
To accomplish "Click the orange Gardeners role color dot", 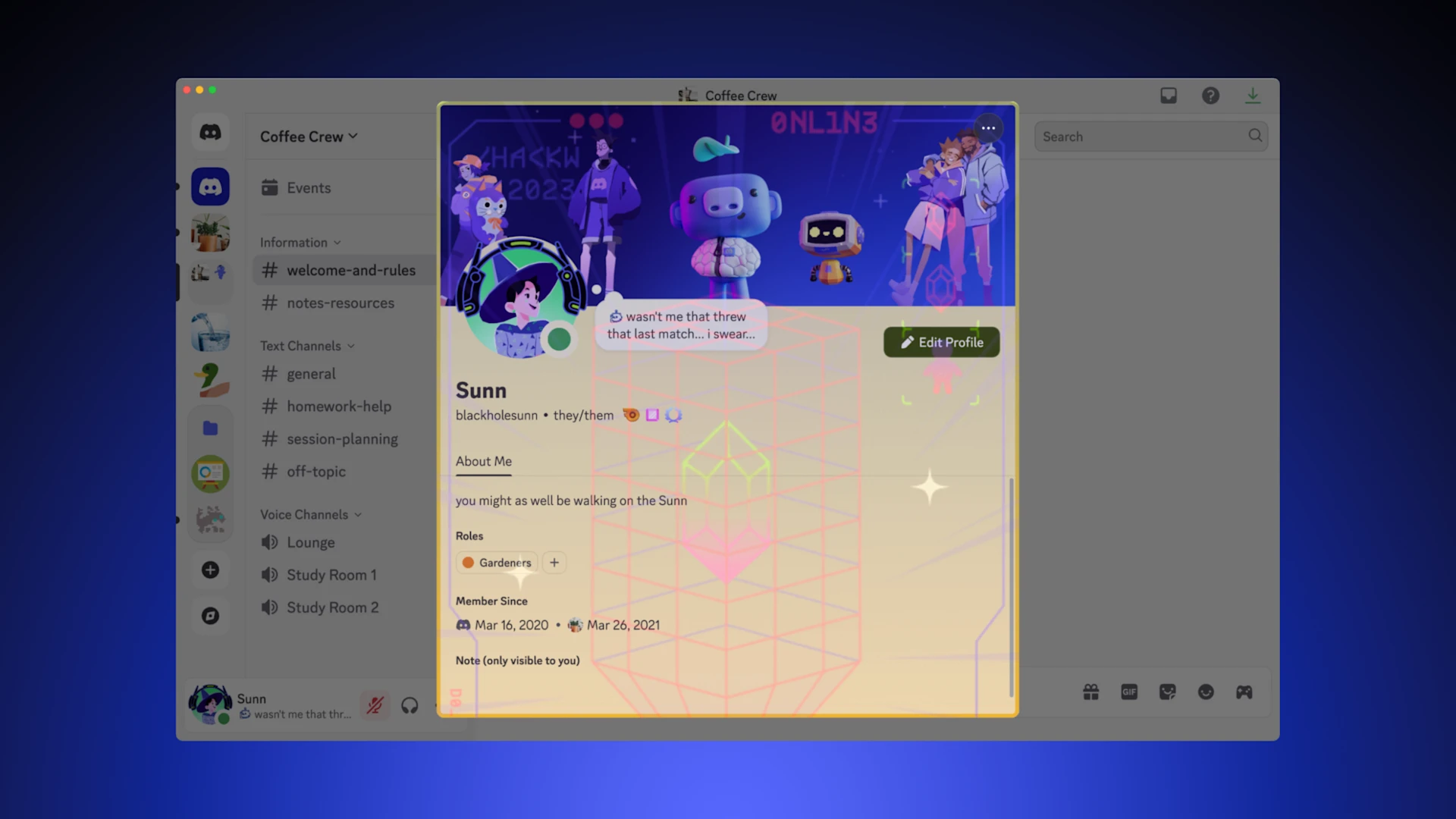I will tap(468, 563).
